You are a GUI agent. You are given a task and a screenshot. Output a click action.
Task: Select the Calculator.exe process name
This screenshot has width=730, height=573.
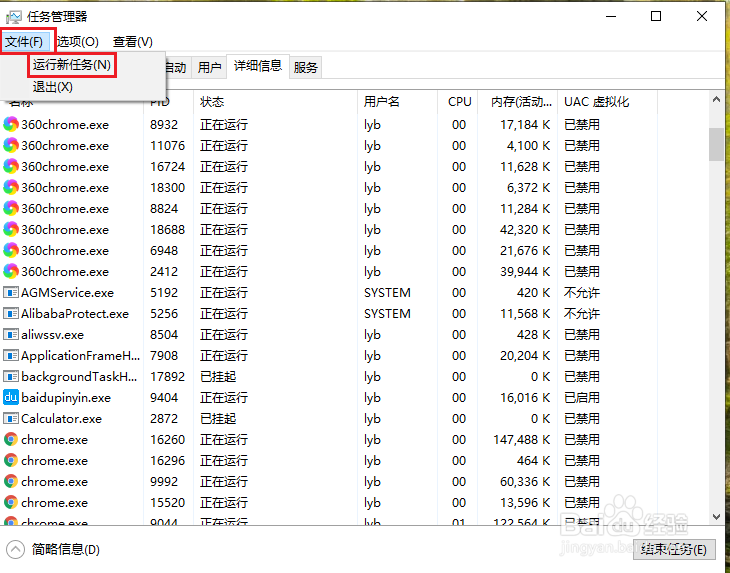point(61,418)
